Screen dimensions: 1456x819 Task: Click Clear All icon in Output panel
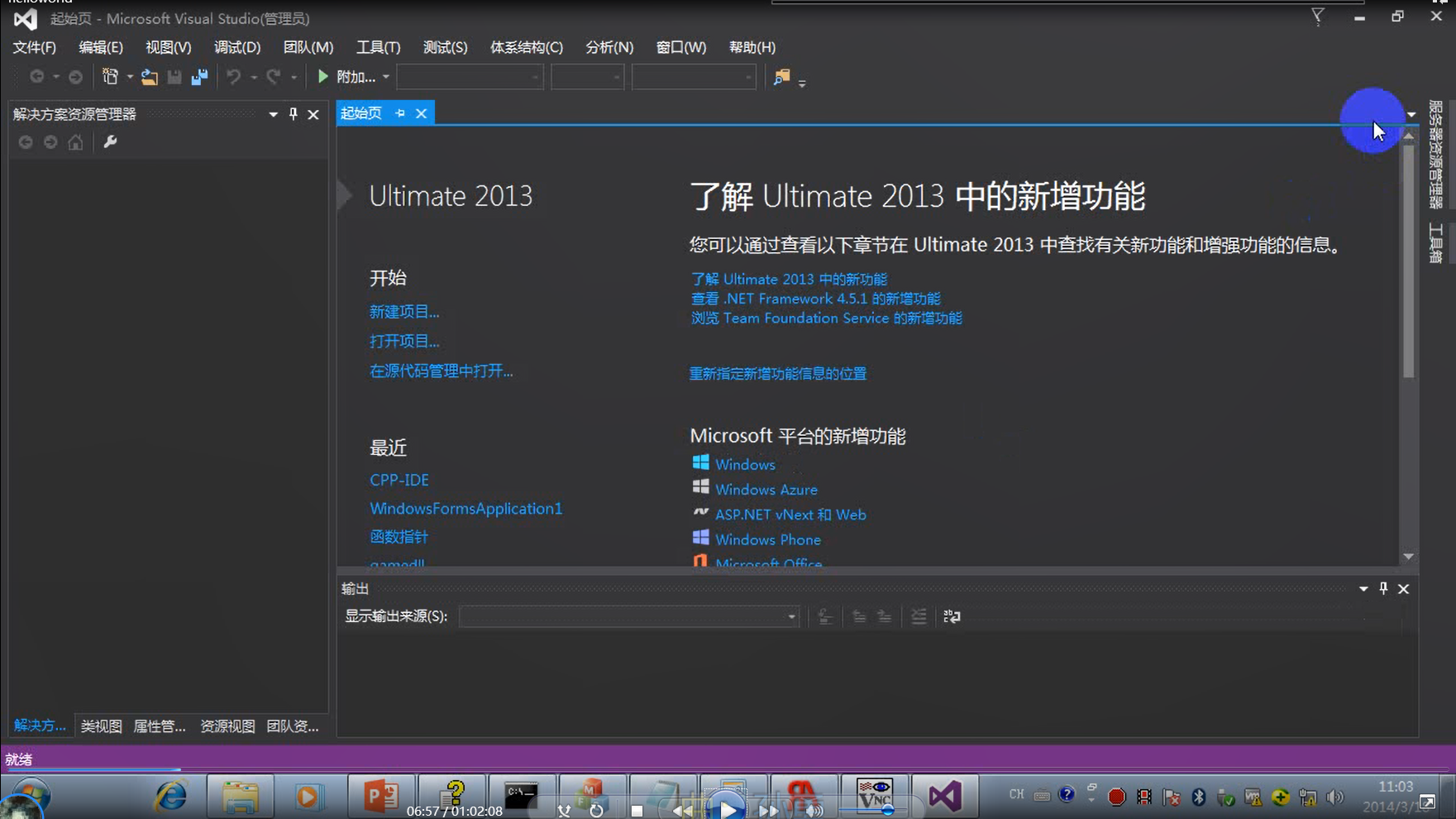pyautogui.click(x=919, y=616)
